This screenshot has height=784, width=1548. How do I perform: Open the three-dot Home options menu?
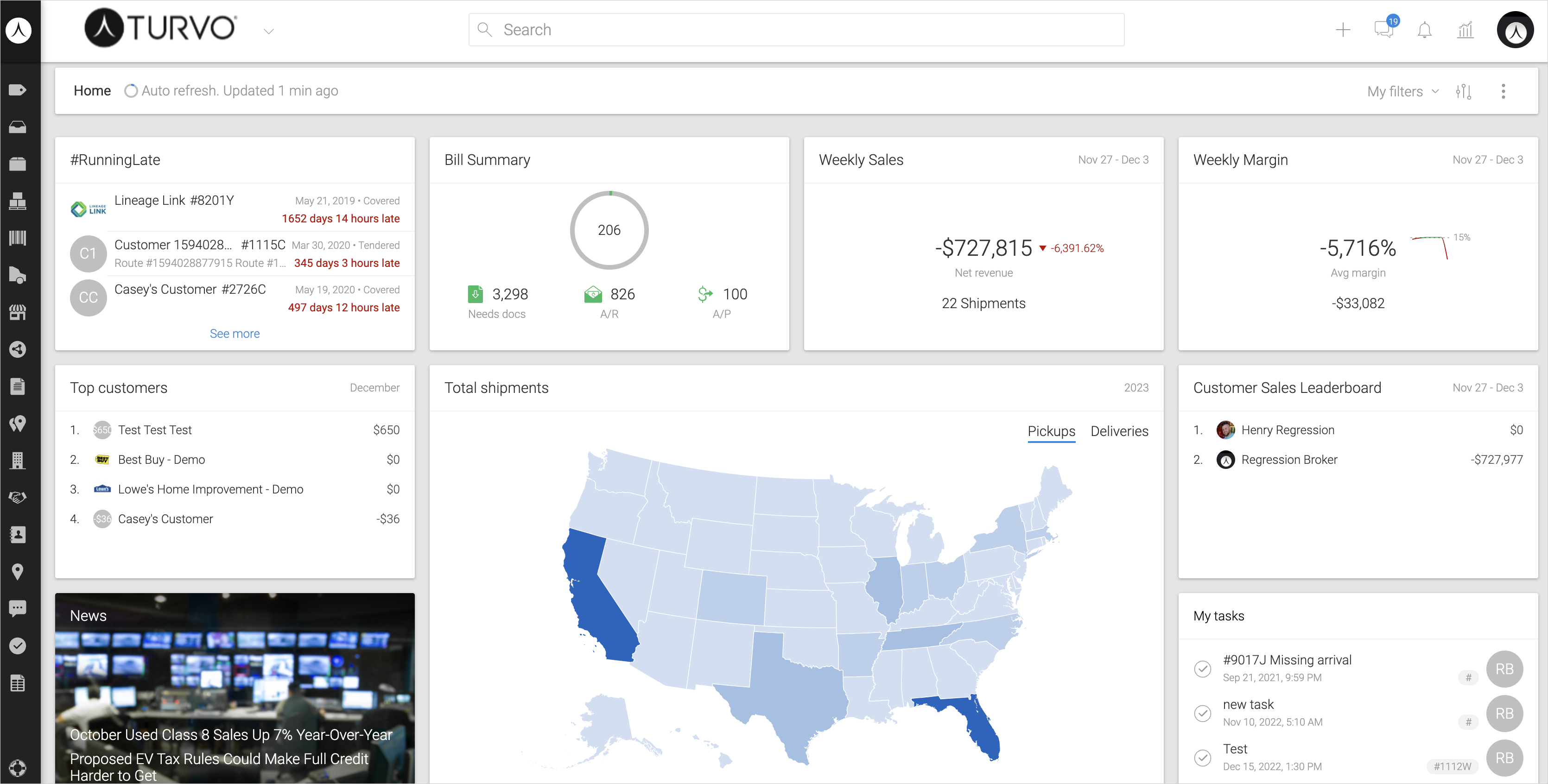tap(1503, 91)
